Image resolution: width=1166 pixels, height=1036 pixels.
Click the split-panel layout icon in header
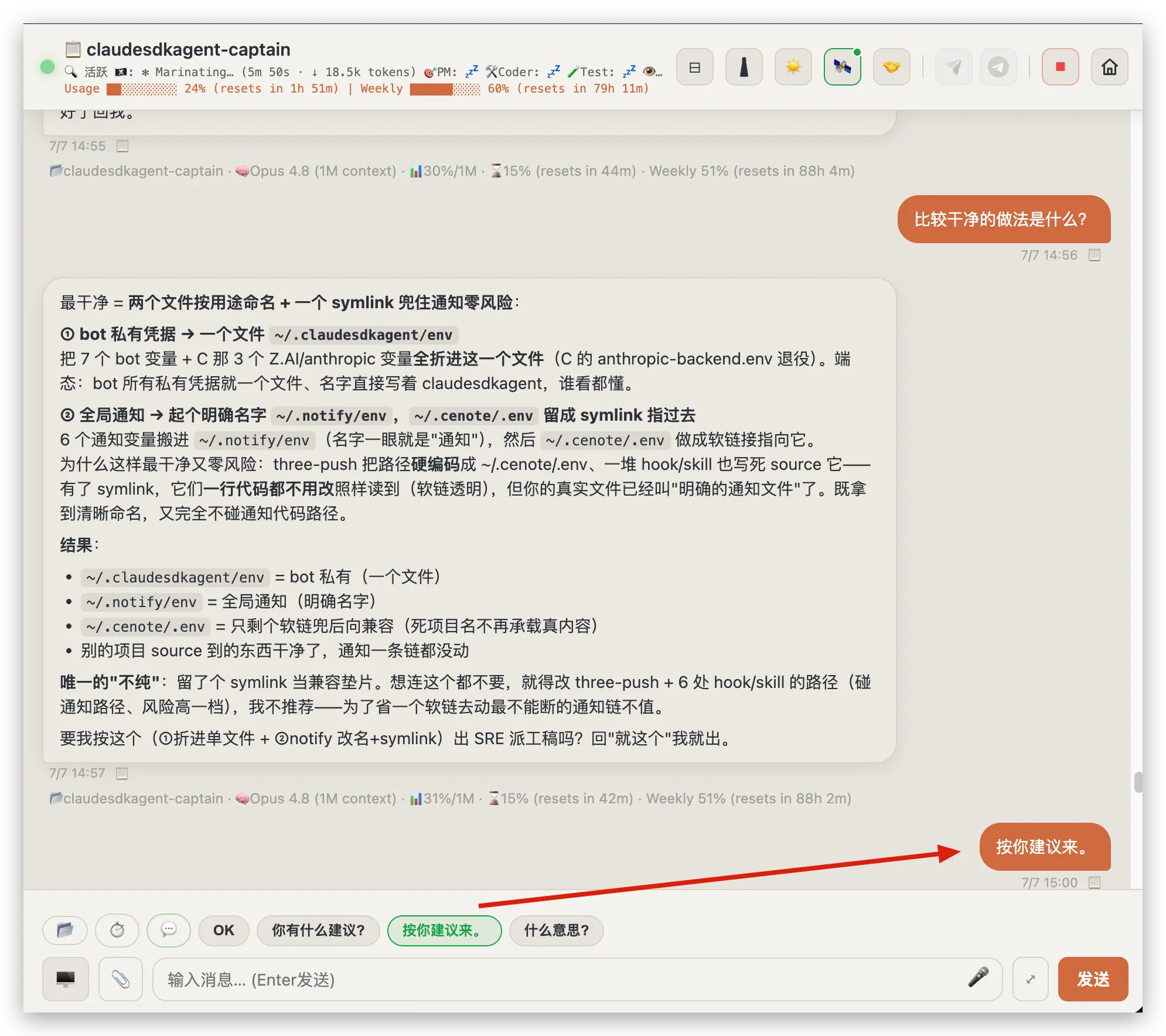click(694, 67)
